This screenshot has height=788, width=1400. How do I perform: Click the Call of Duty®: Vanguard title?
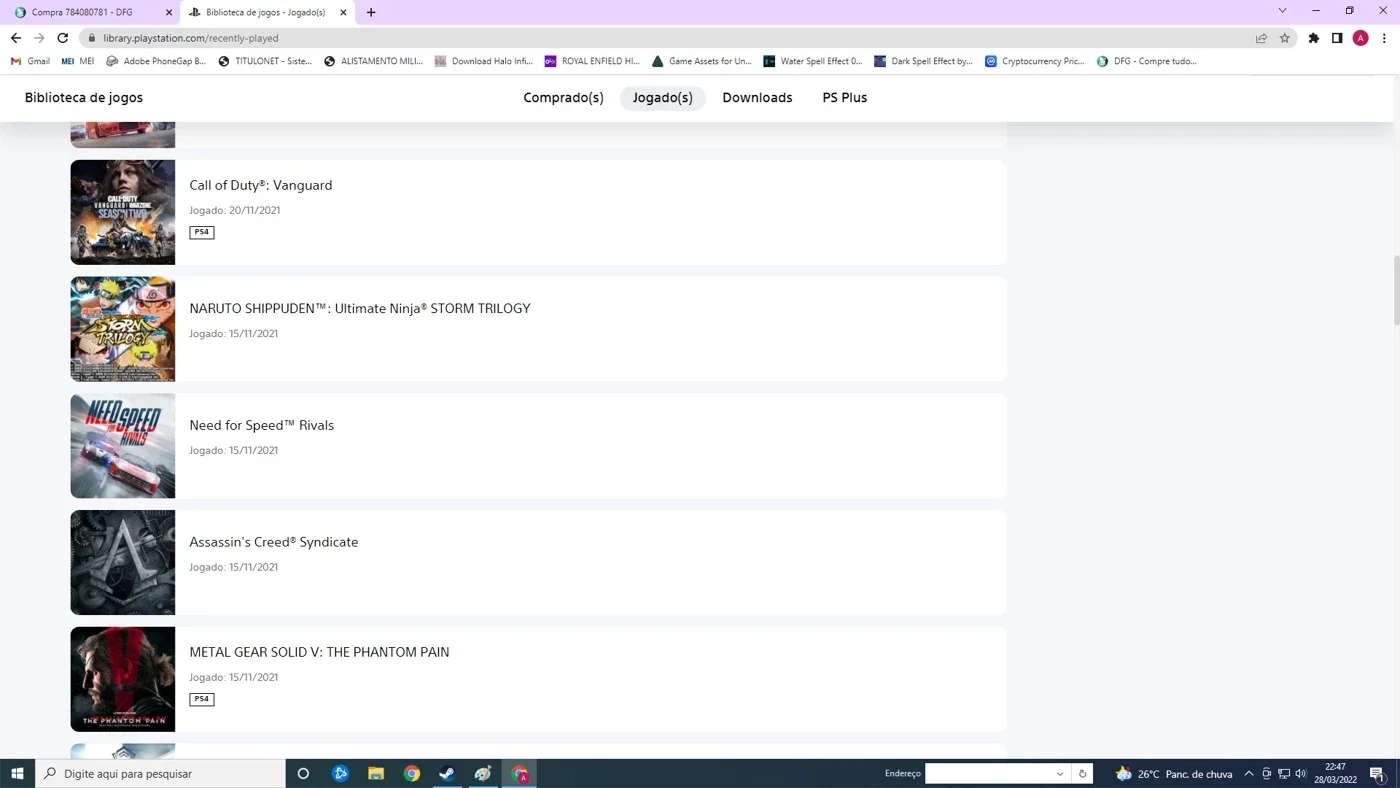click(x=261, y=185)
